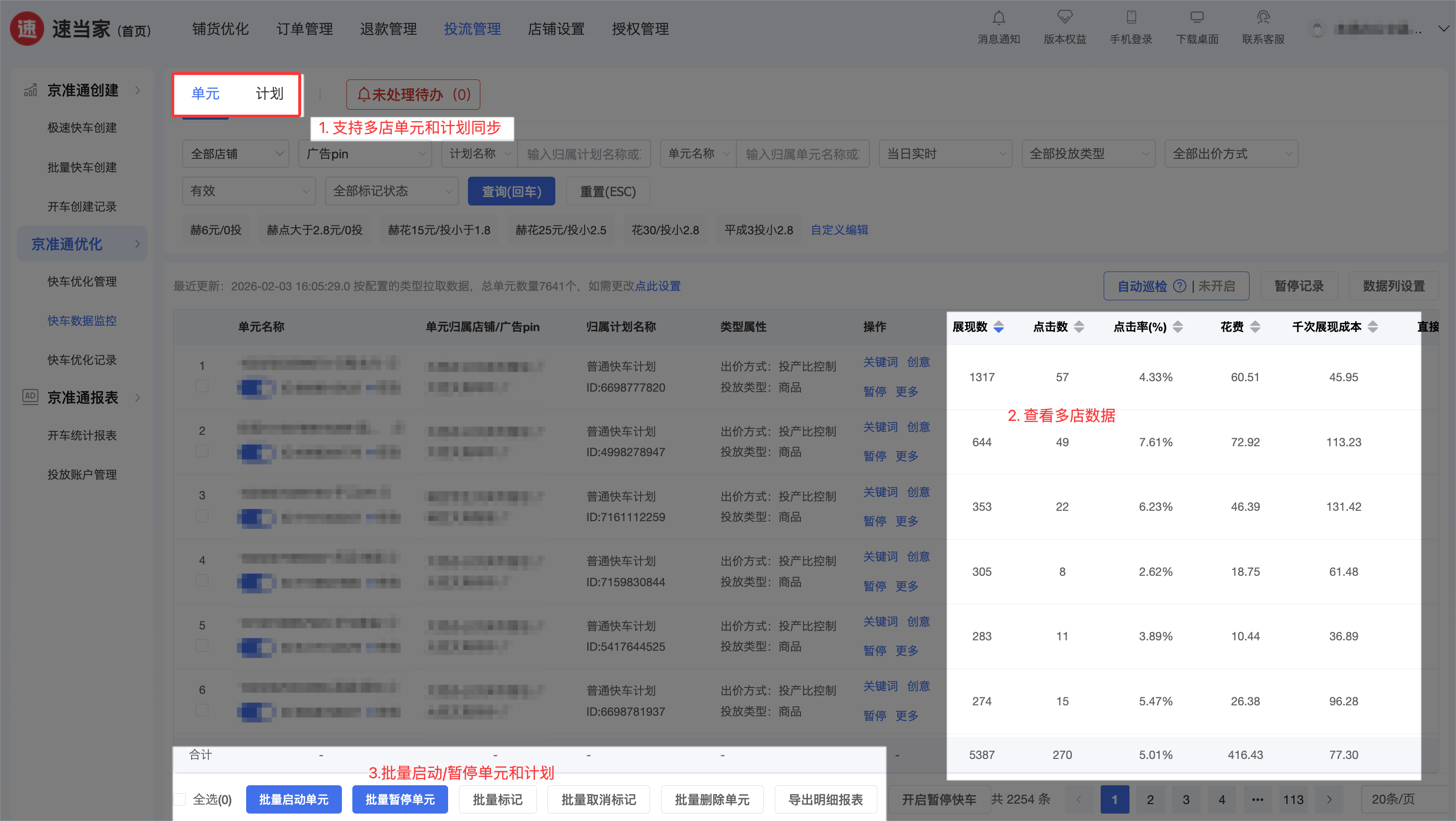Sort table by 花费 column arrows
Screen dimensions: 1456x821
(1255, 327)
